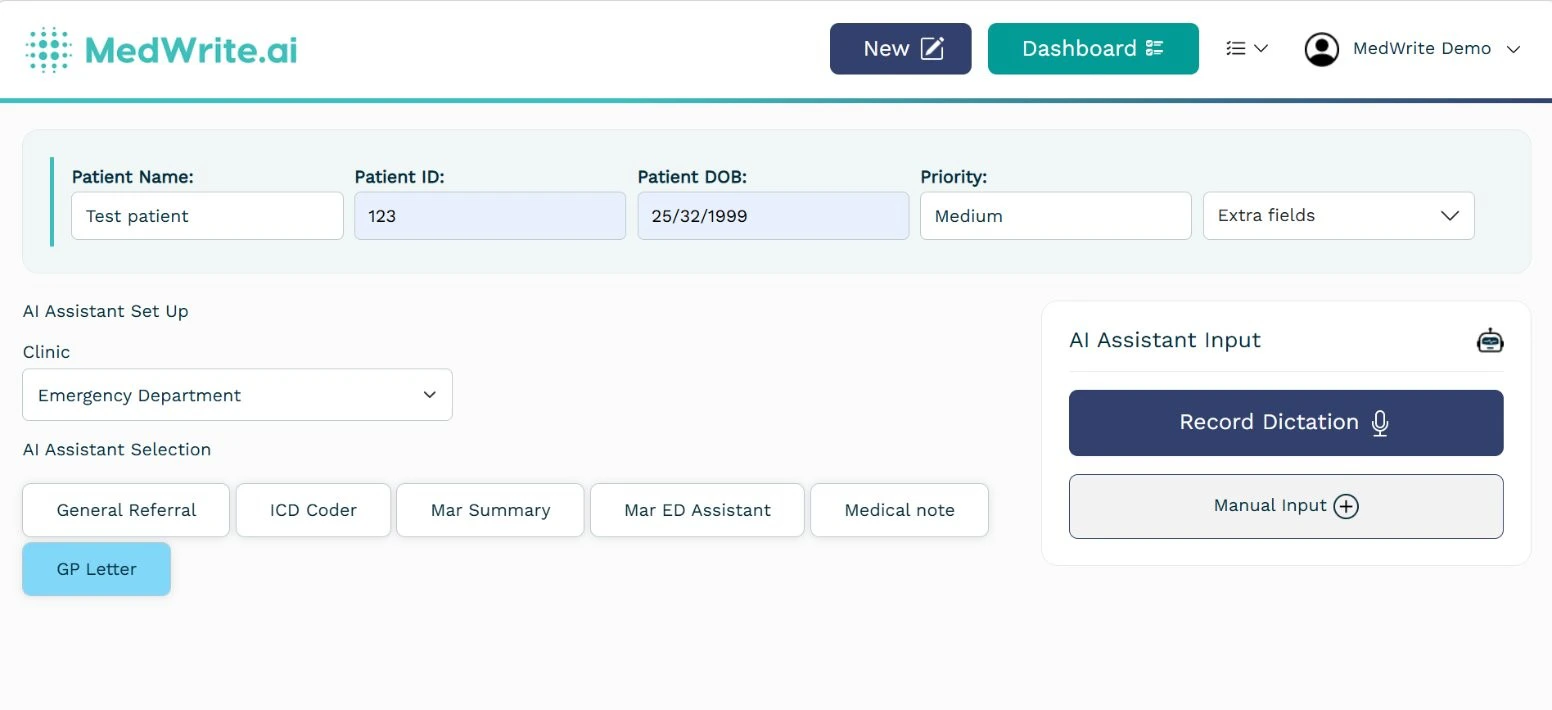Expand the Extra fields dropdown
This screenshot has height=710, width=1552.
[1338, 215]
